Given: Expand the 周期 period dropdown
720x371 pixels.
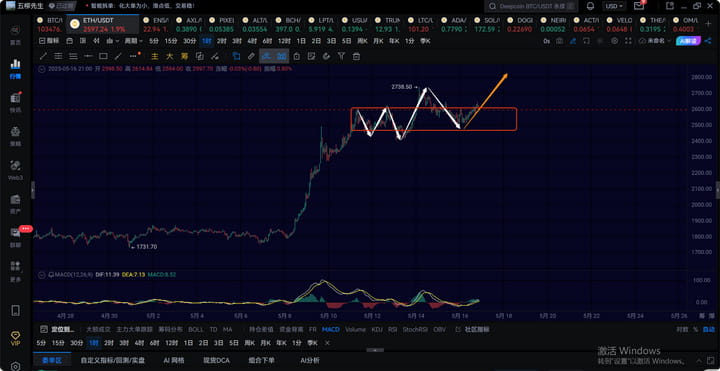Looking at the screenshot, I should (x=133, y=41).
